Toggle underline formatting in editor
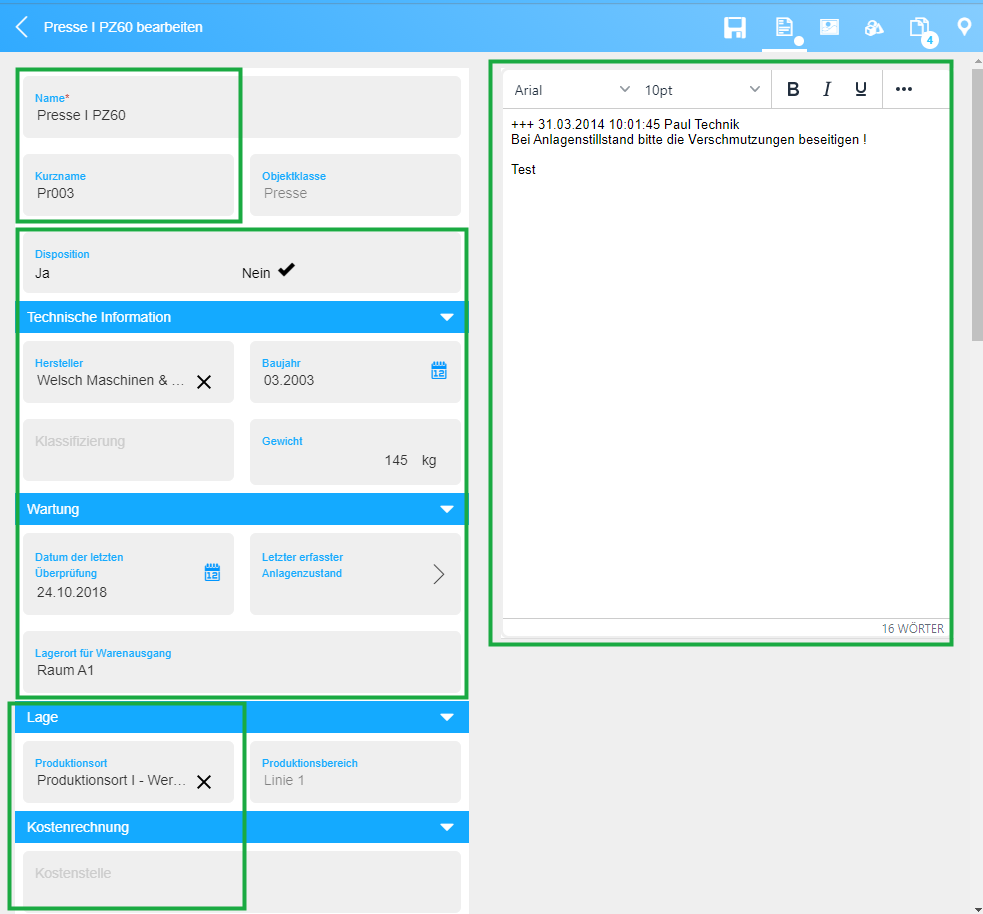 tap(861, 89)
